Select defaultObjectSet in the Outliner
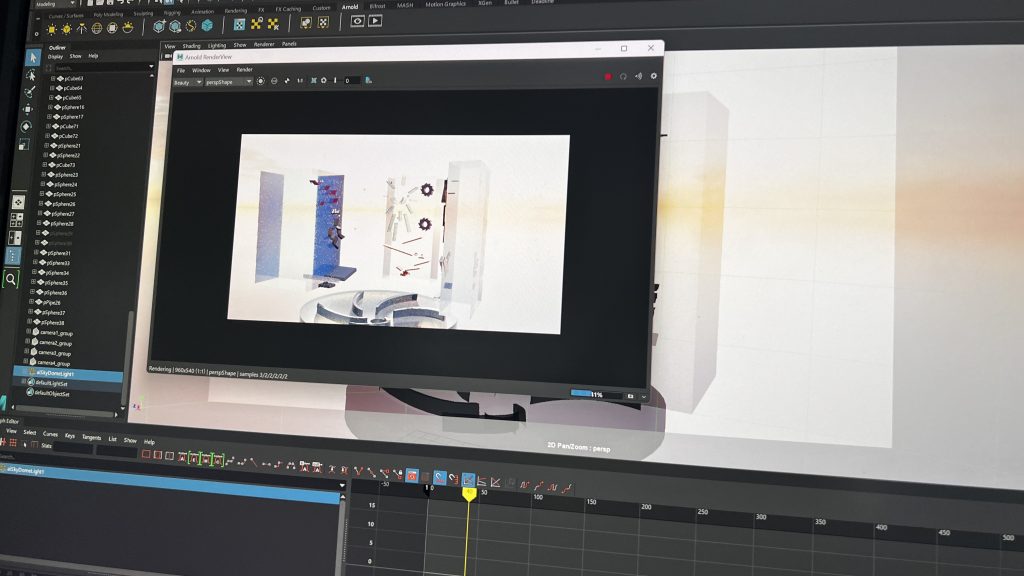Viewport: 1024px width, 576px height. pos(51,393)
